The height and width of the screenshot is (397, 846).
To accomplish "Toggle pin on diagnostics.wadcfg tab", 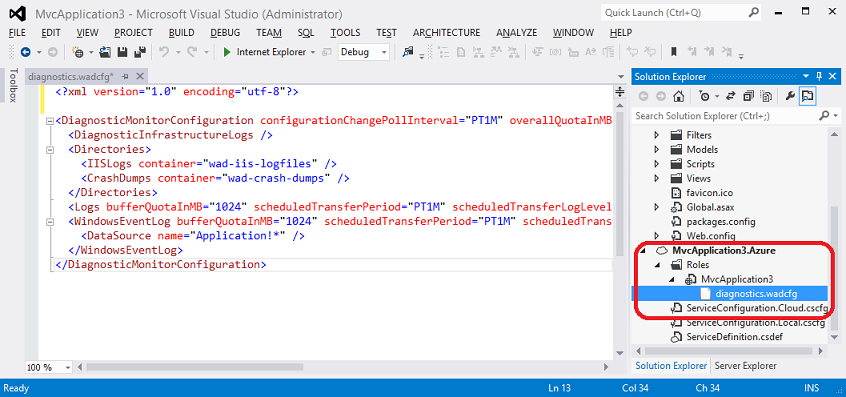I will [x=125, y=76].
